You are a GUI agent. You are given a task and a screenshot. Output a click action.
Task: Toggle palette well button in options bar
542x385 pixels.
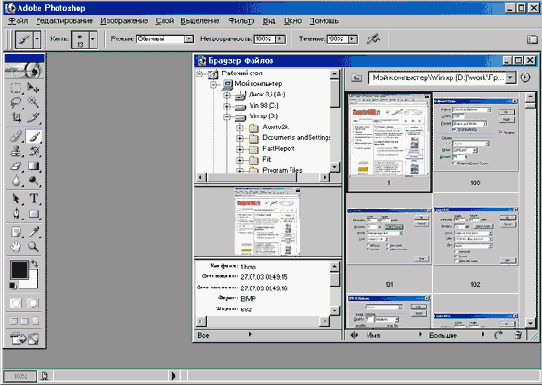532,39
